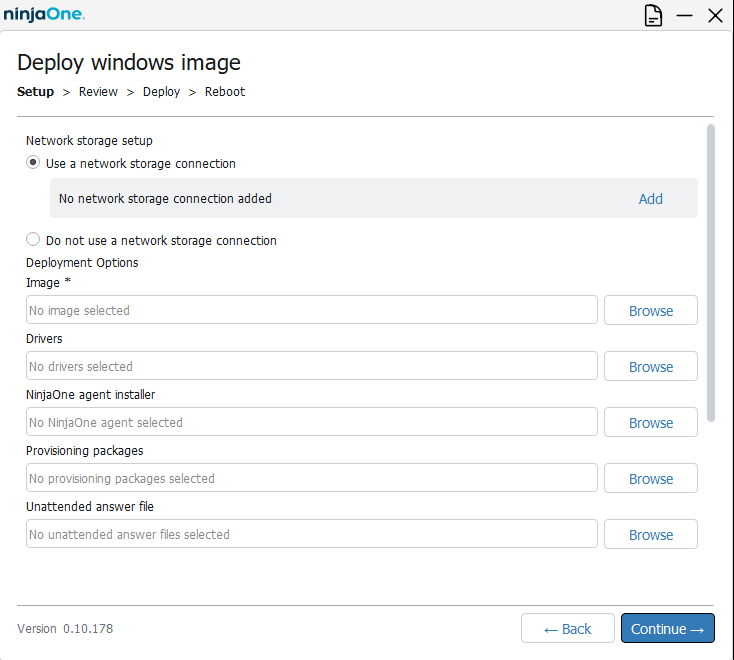Click the NinjaOne logo

pyautogui.click(x=44, y=15)
